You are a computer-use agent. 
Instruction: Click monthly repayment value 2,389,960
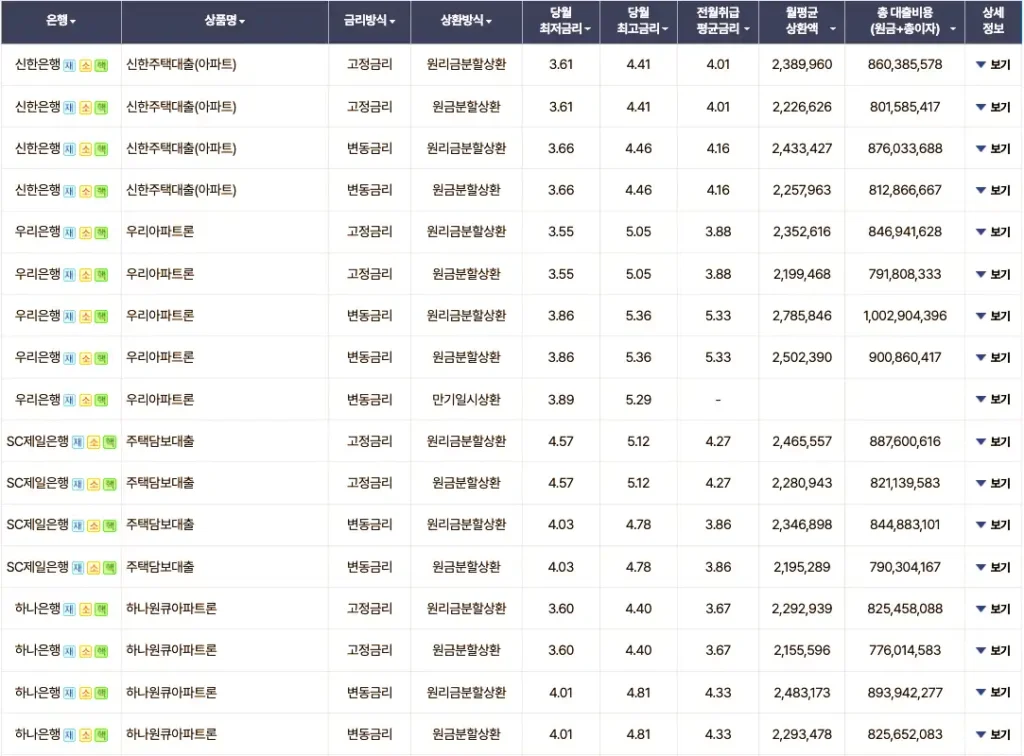[802, 65]
